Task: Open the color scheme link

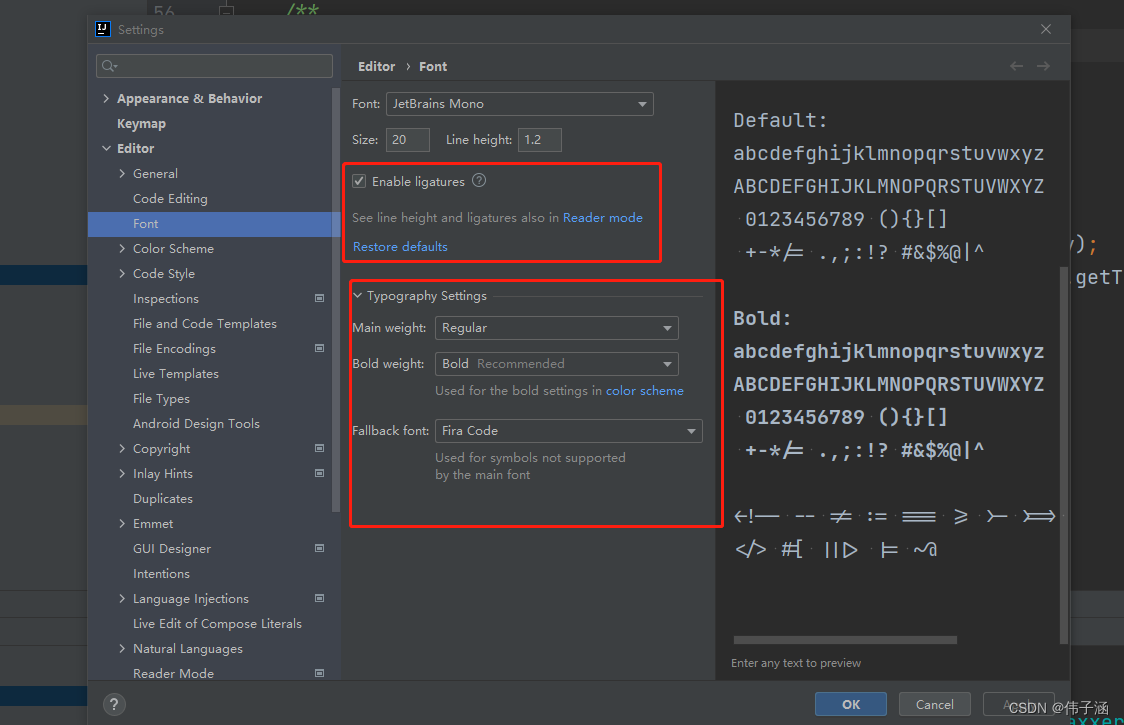Action: point(644,391)
